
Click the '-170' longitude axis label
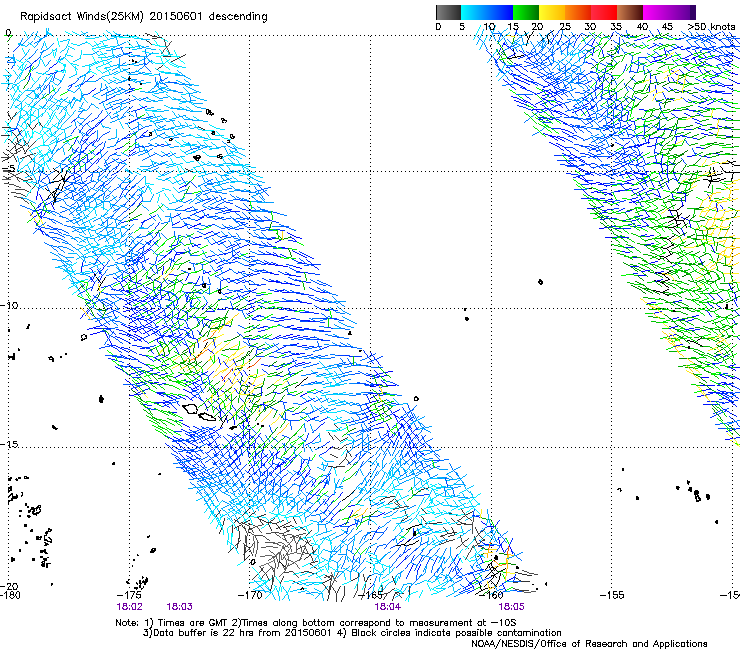pyautogui.click(x=250, y=595)
